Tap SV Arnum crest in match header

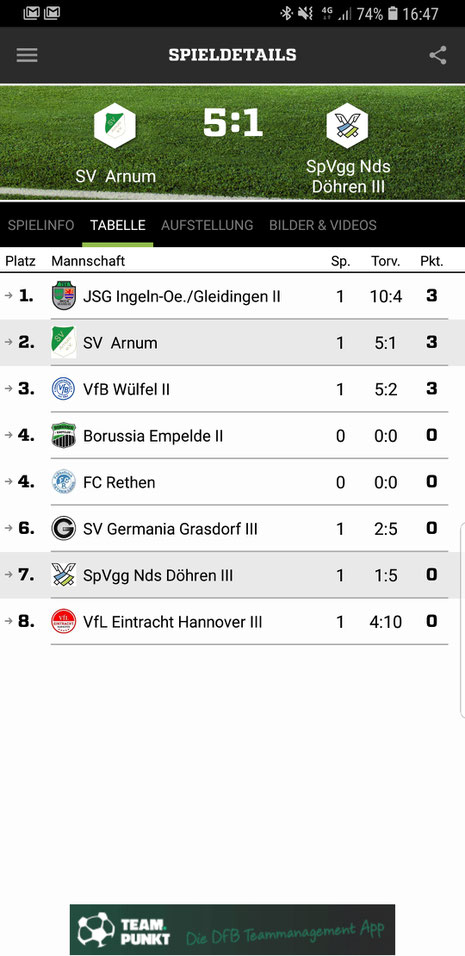click(115, 126)
